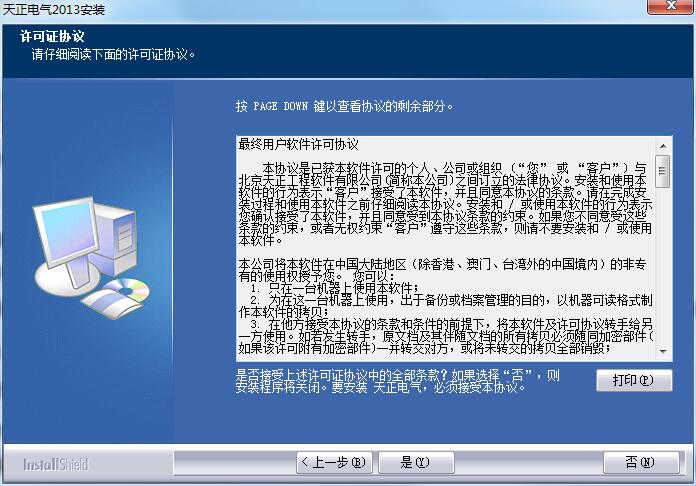Click the InstallShield logo
Viewport: 696px width, 486px height.
tap(56, 464)
